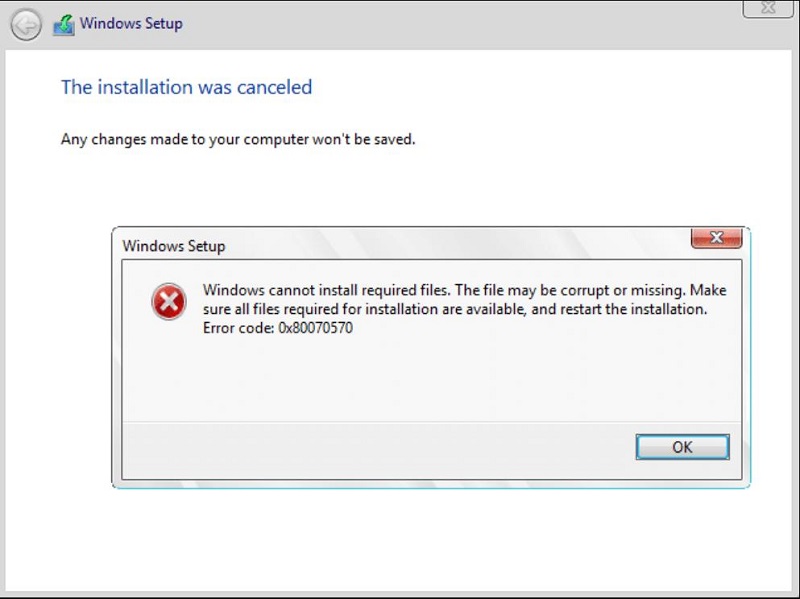Close the main Windows Setup window
800x599 pixels.
[x=768, y=8]
